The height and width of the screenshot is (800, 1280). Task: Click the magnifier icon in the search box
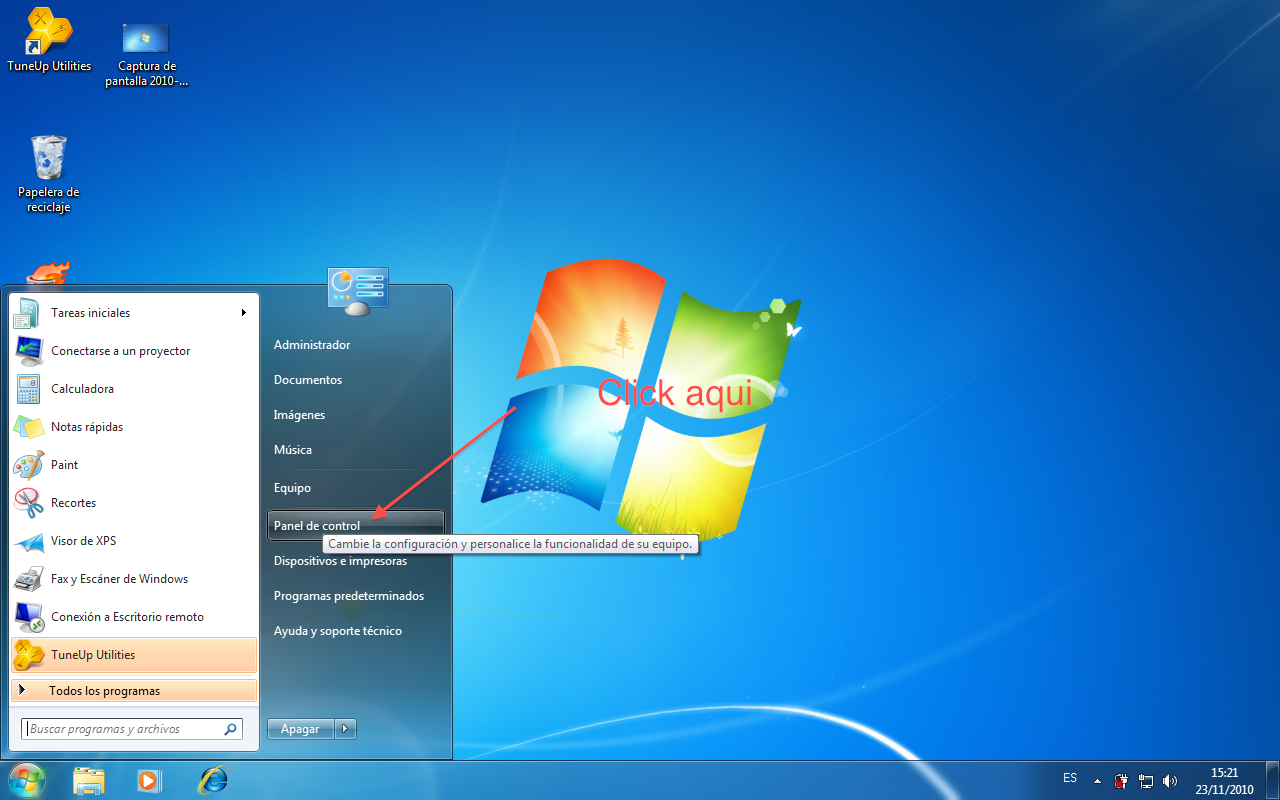(x=231, y=729)
